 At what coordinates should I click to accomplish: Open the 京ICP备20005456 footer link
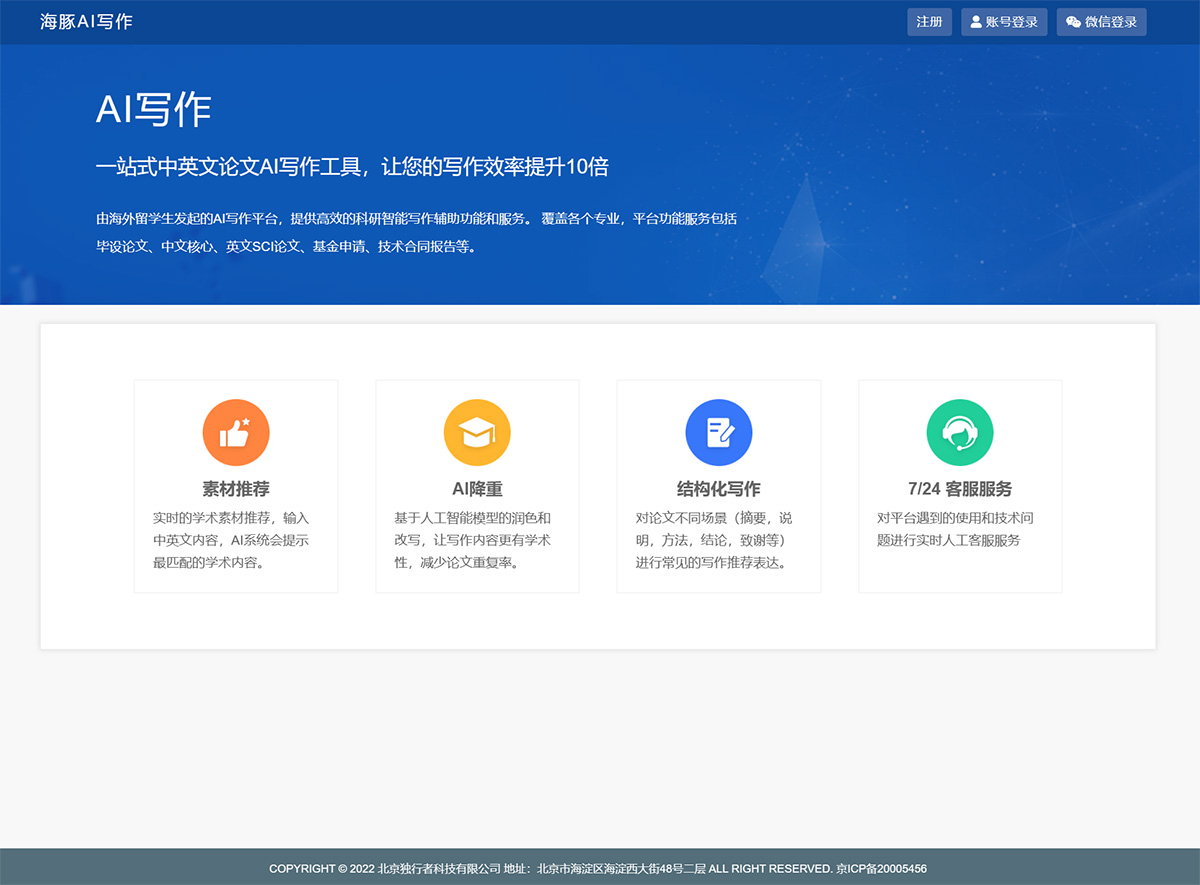click(x=881, y=868)
